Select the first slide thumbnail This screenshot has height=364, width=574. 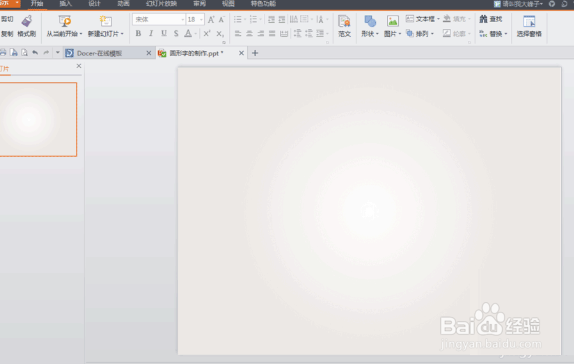[x=38, y=119]
